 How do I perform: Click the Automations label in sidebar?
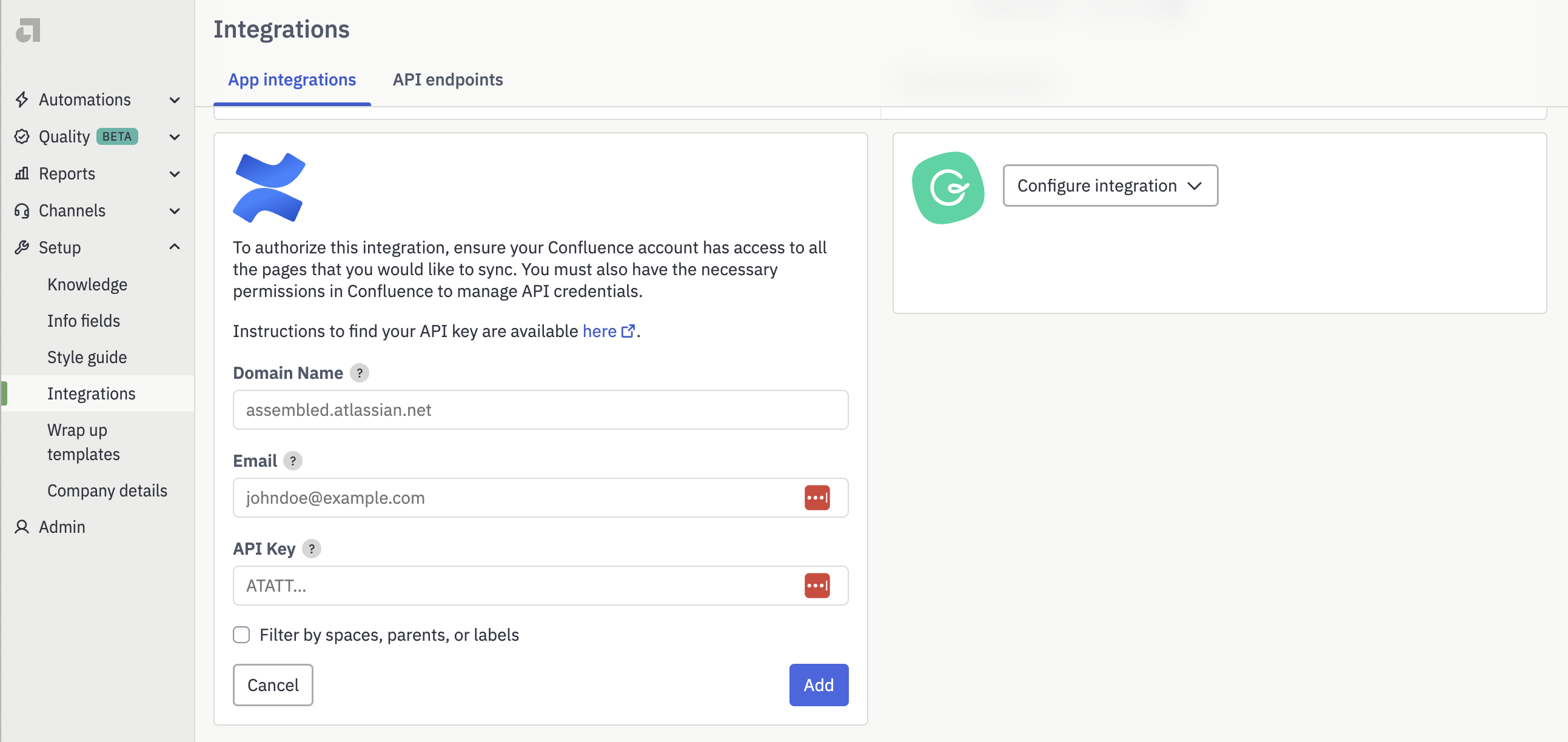pos(85,99)
